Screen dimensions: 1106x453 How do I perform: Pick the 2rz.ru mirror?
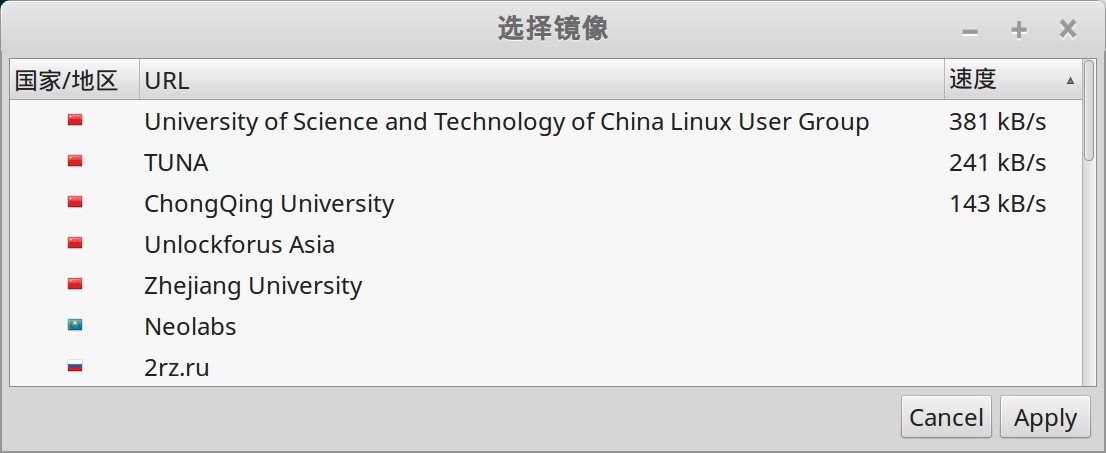tap(177, 368)
